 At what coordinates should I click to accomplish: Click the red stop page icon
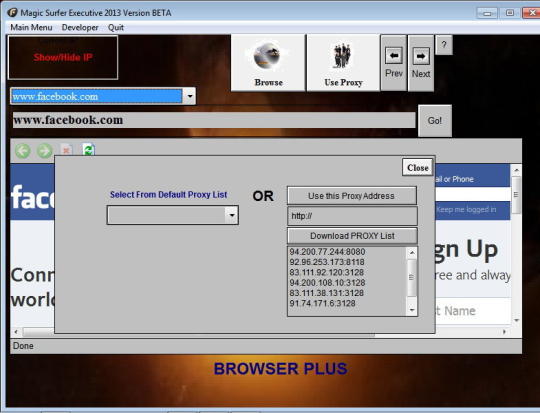[66, 150]
